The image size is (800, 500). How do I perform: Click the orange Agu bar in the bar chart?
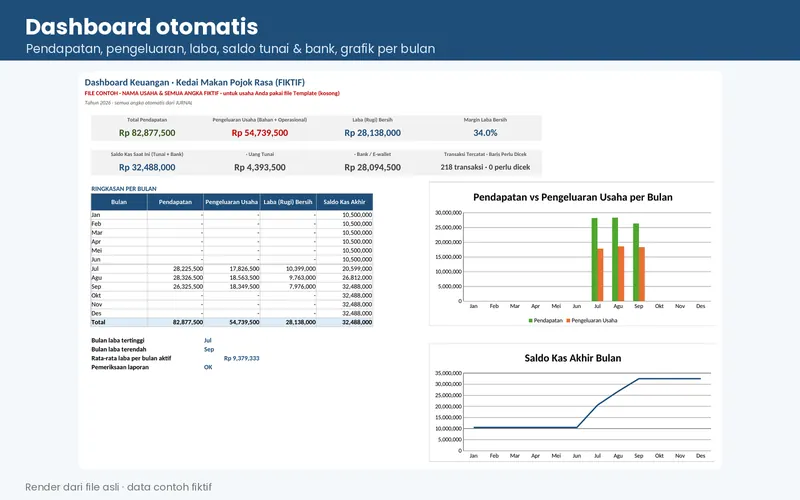pos(621,274)
